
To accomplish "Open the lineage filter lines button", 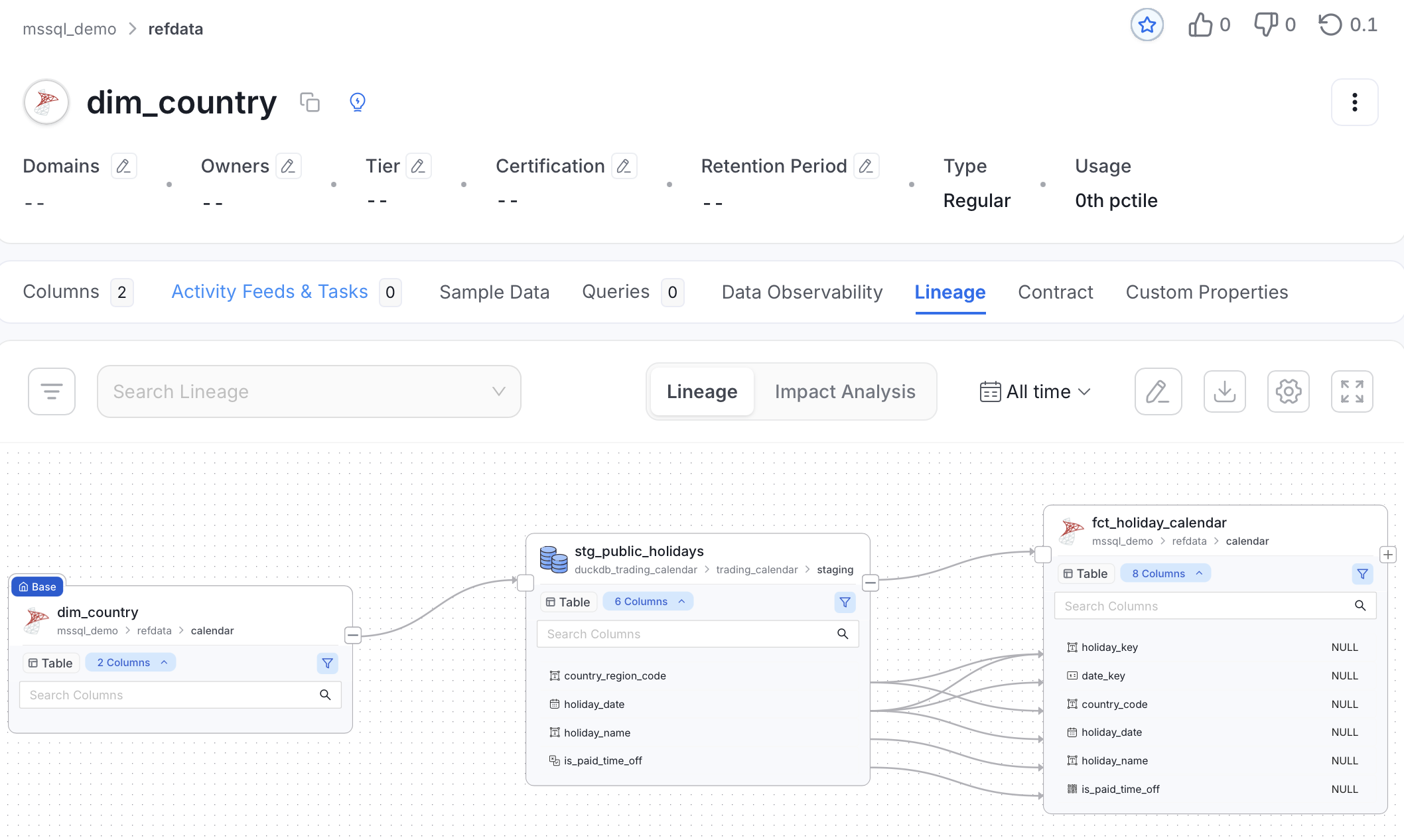I will point(52,391).
